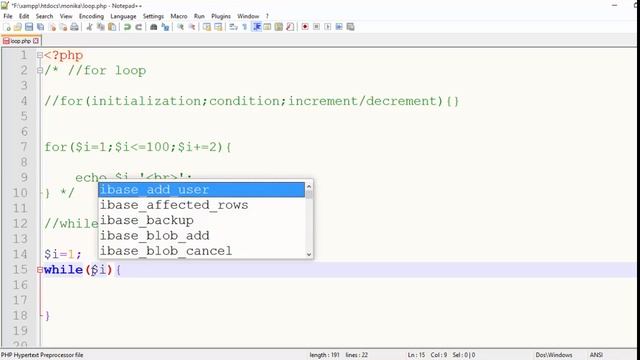Toggle show all characters icon
640x360 pixels.
pyautogui.click(x=245, y=27)
